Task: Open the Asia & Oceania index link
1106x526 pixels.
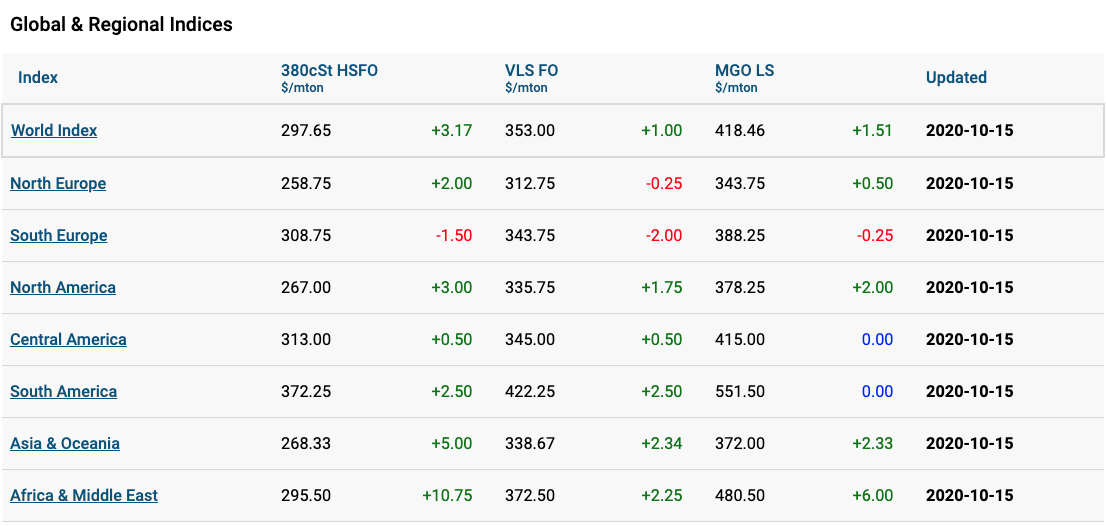Action: click(65, 444)
